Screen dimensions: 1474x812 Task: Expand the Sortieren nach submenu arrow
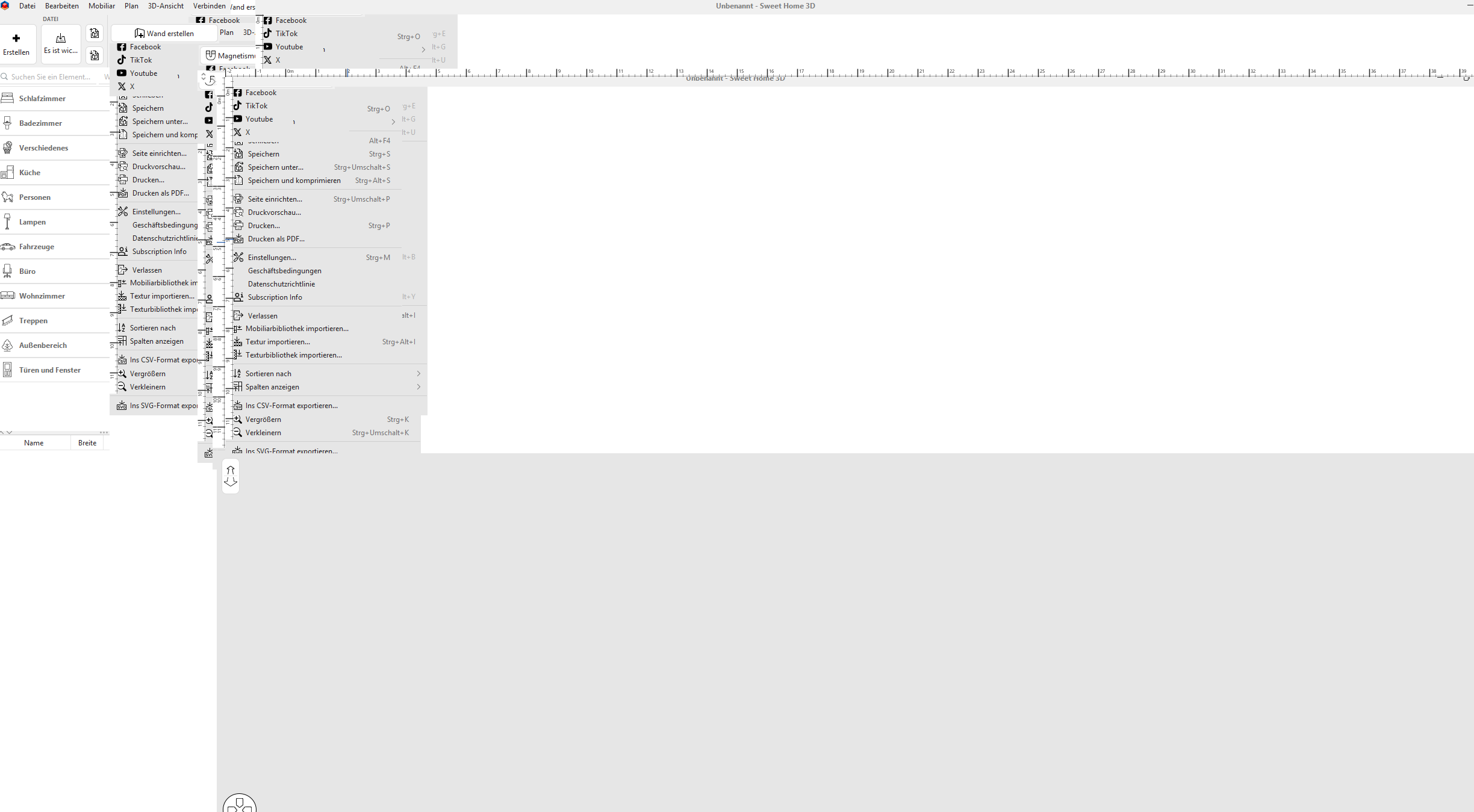click(x=418, y=374)
